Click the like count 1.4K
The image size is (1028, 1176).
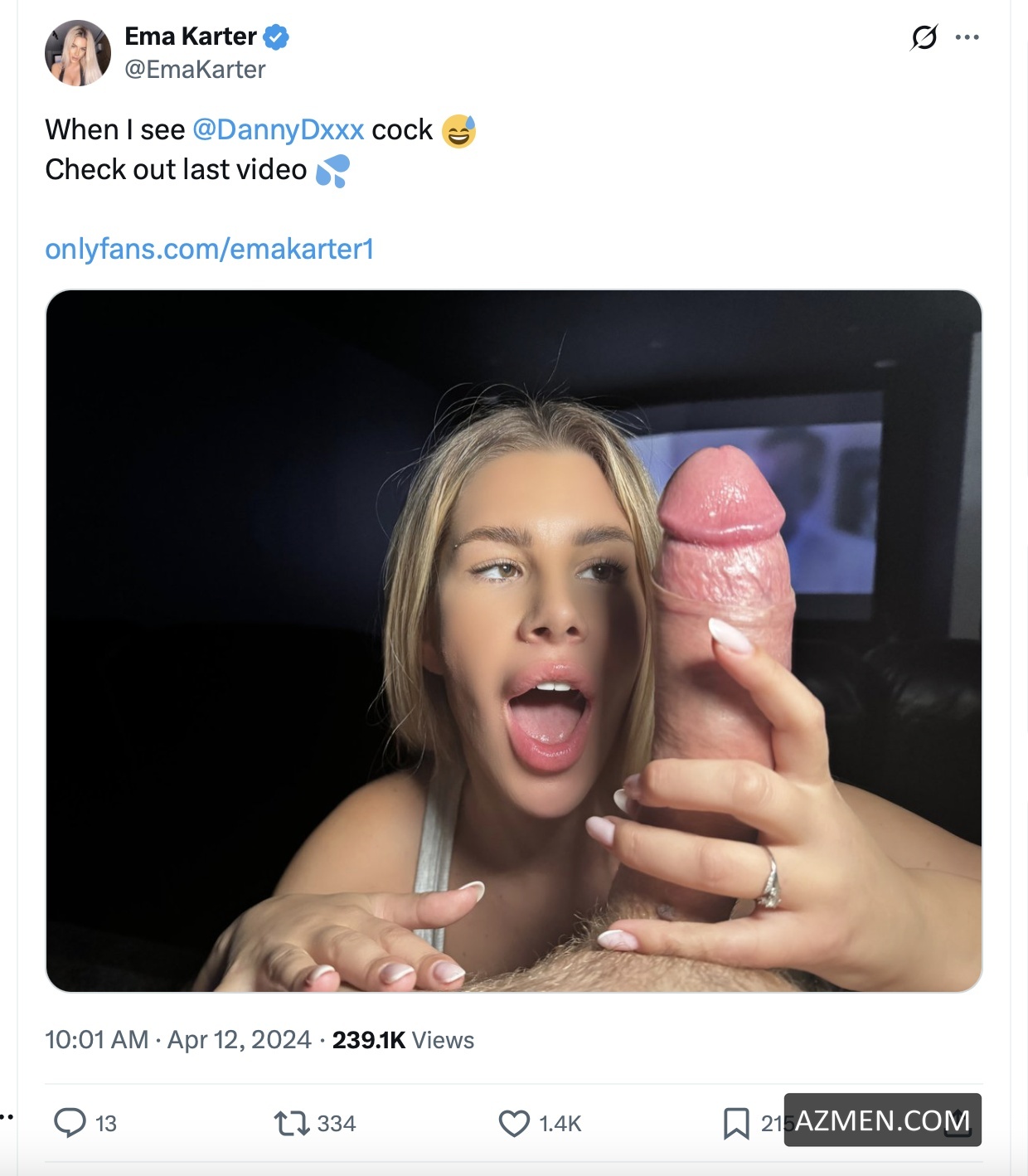coord(560,1124)
